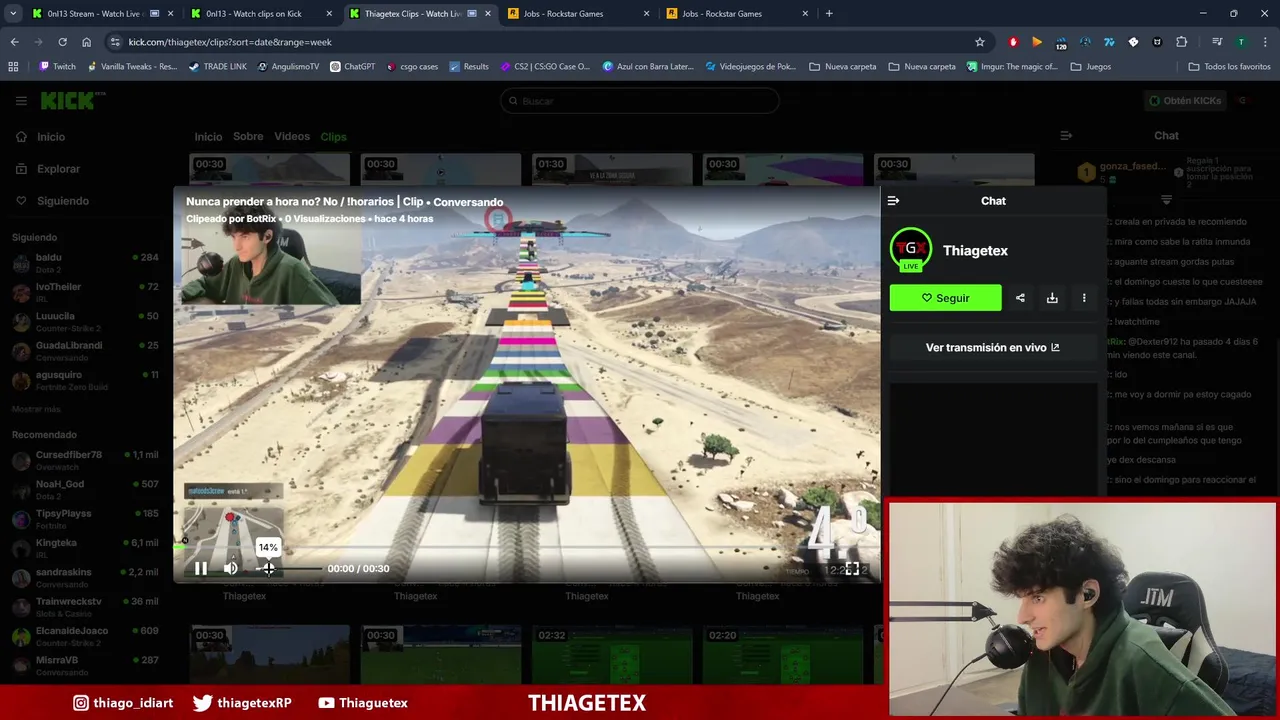Close the Thiagetex Clips tab
This screenshot has height=720, width=1280.
[x=487, y=13]
